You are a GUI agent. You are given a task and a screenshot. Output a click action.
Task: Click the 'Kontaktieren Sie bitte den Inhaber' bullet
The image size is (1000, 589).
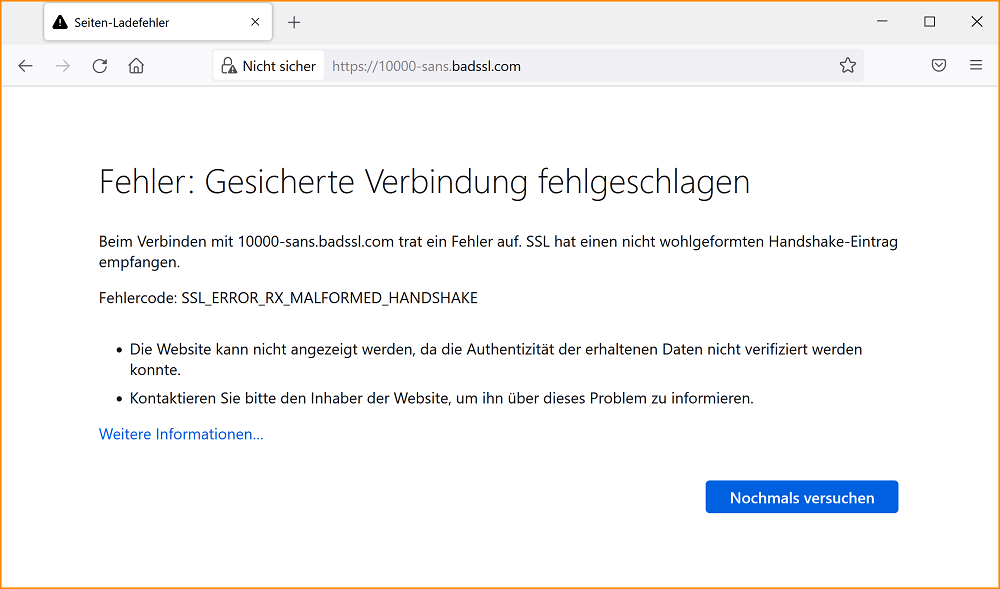point(441,398)
